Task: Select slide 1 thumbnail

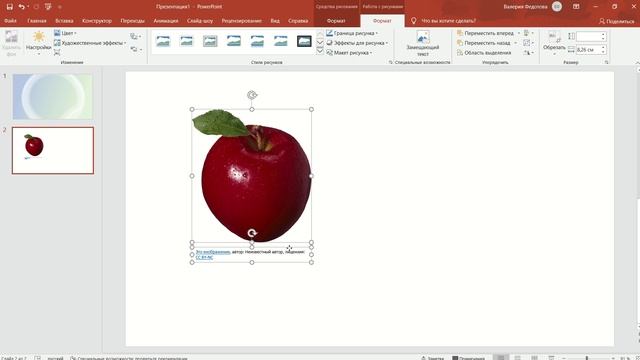Action: (53, 96)
